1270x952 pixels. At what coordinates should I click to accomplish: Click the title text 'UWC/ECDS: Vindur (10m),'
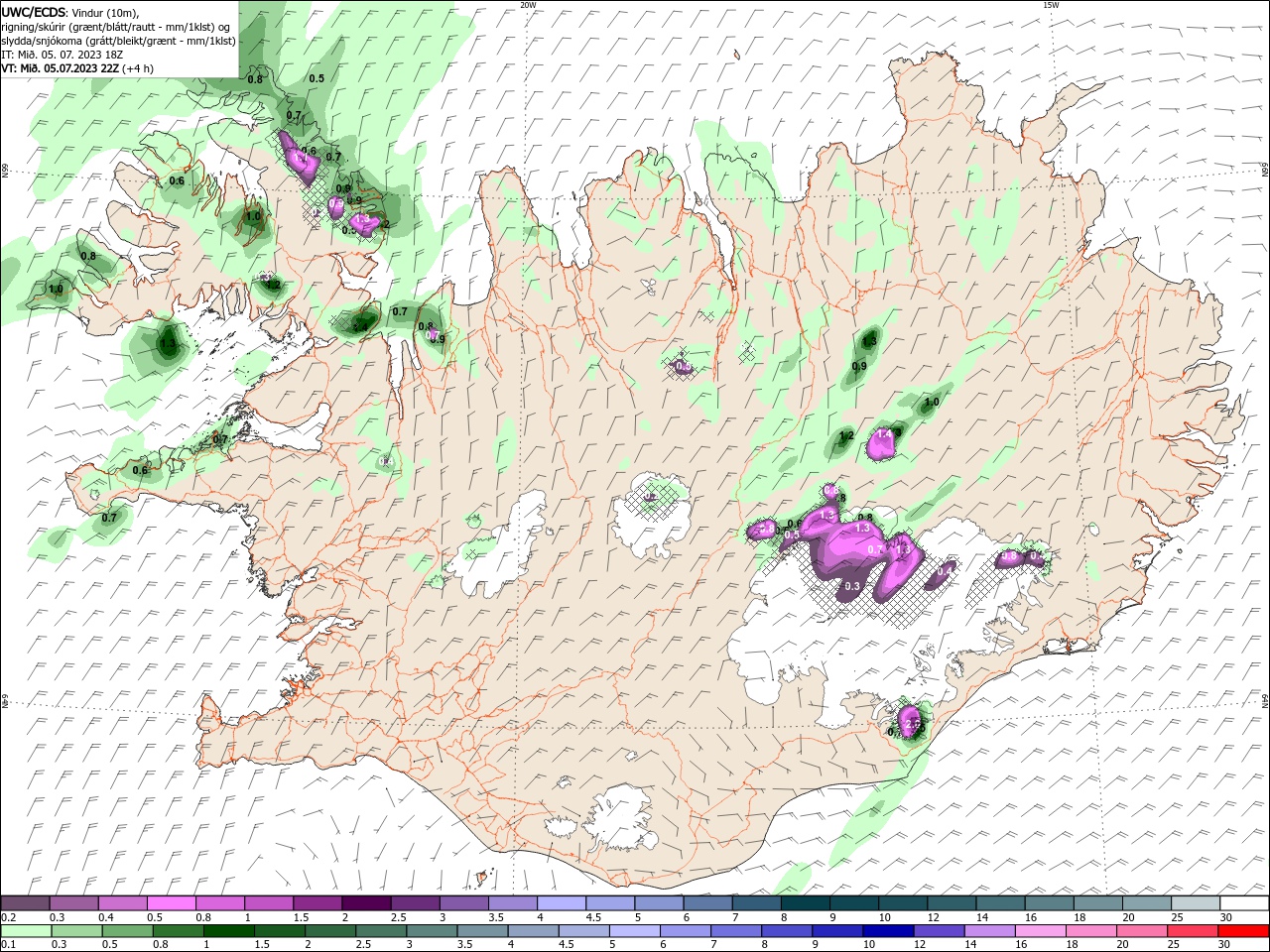pyautogui.click(x=70, y=12)
